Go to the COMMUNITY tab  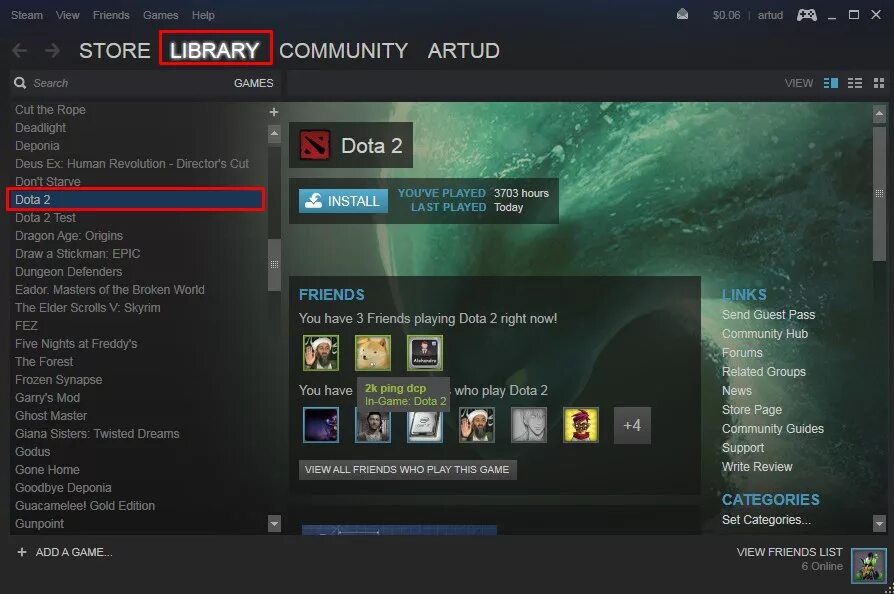click(x=343, y=51)
